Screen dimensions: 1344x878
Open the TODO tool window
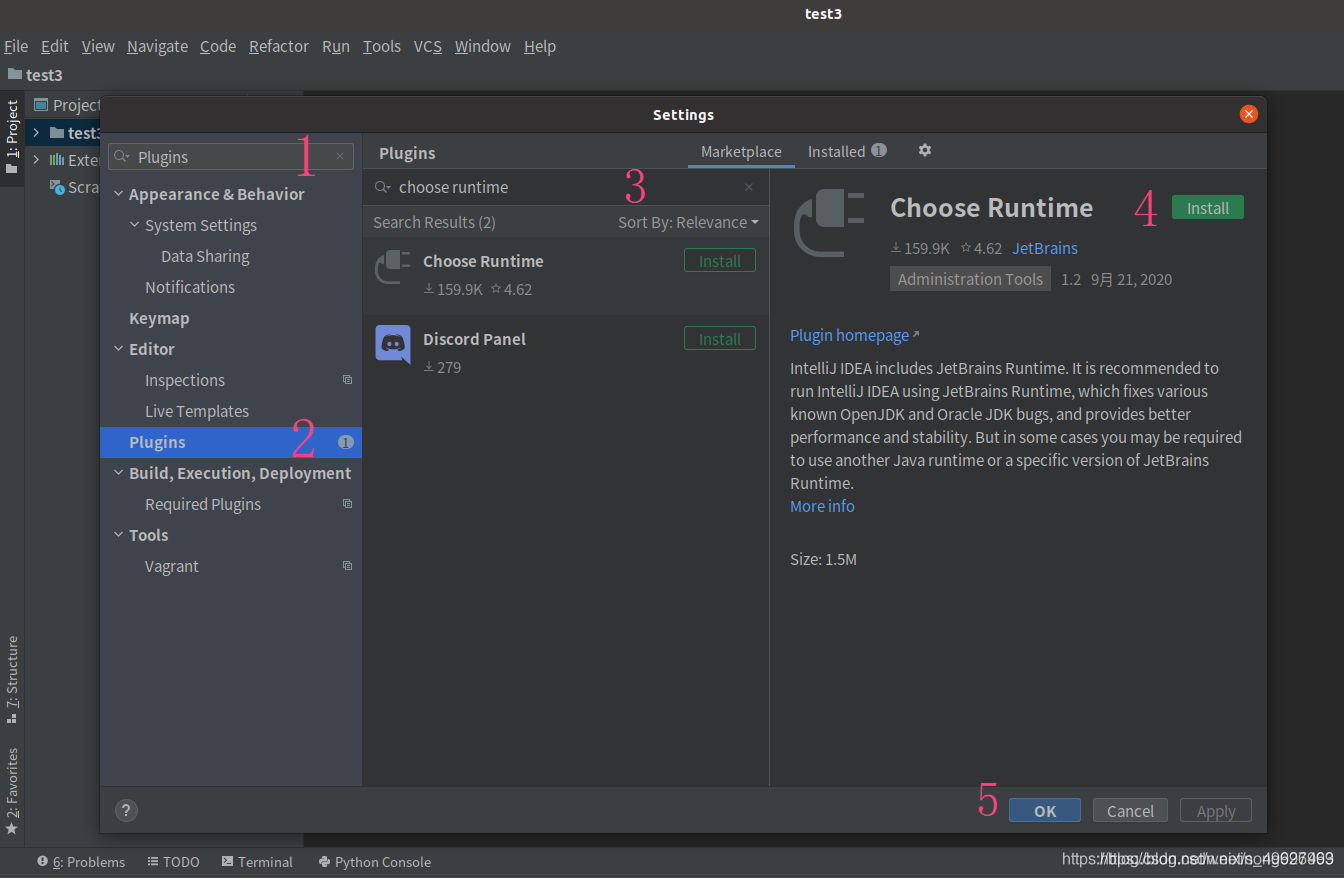pyautogui.click(x=173, y=862)
